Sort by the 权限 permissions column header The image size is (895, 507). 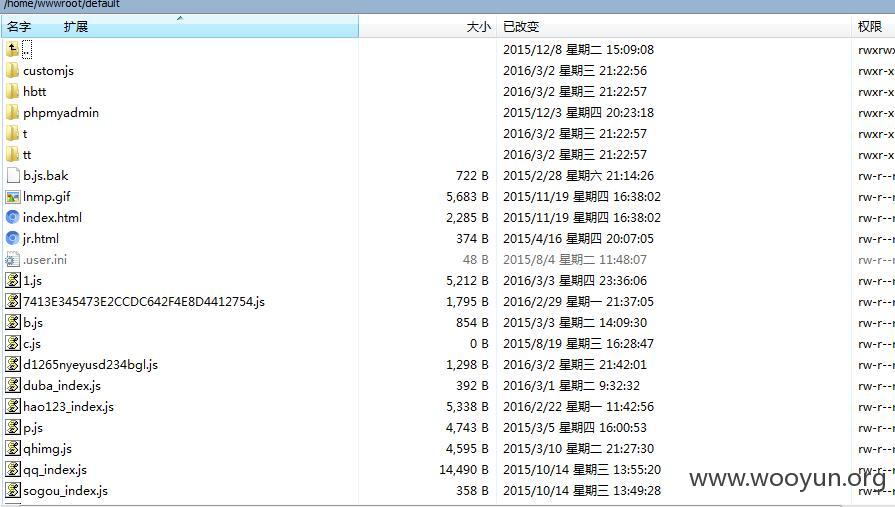[870, 27]
